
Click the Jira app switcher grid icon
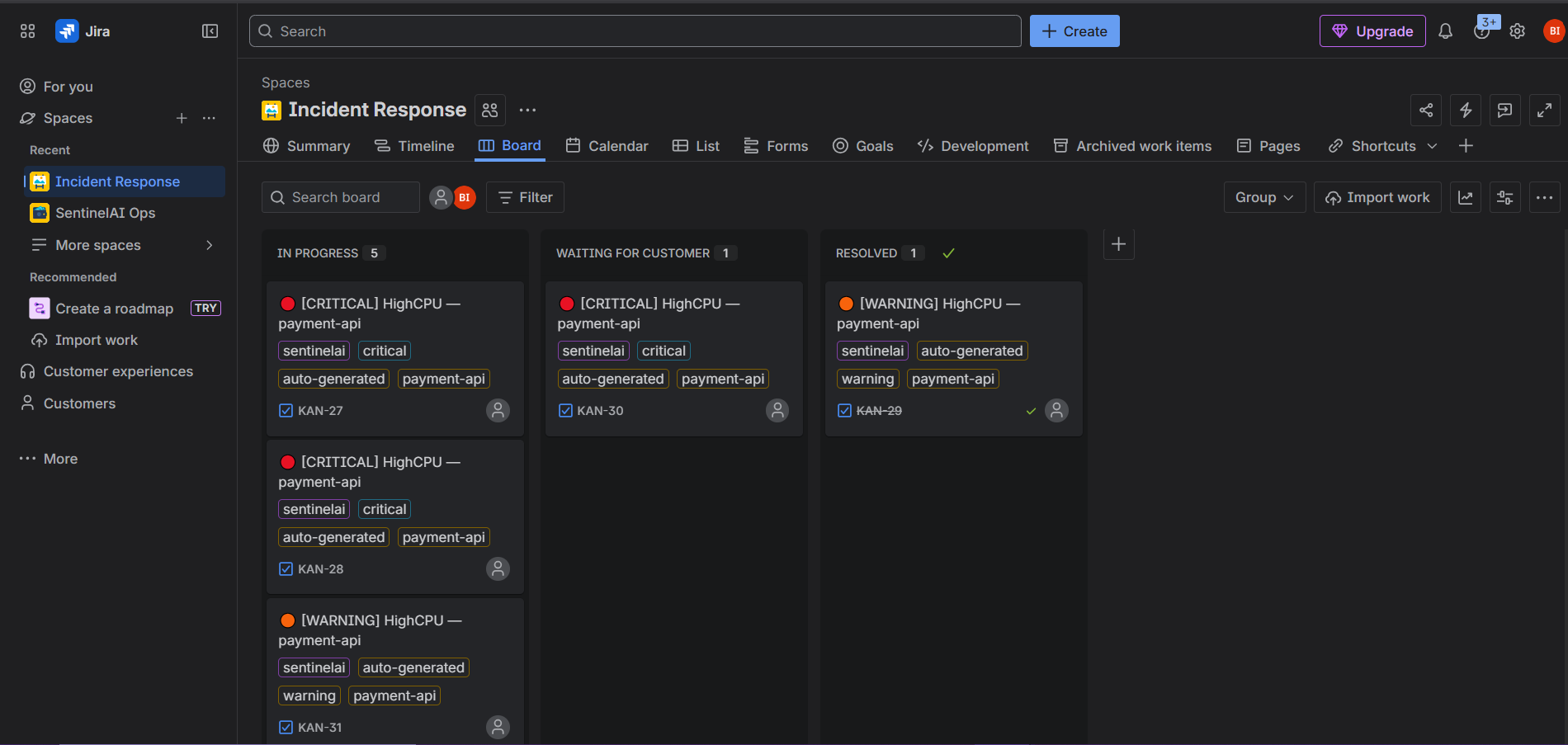click(x=27, y=31)
